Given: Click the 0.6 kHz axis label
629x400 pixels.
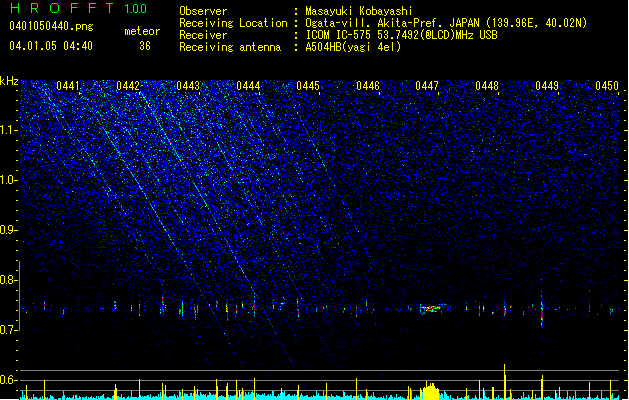Looking at the screenshot, I should point(9,380).
